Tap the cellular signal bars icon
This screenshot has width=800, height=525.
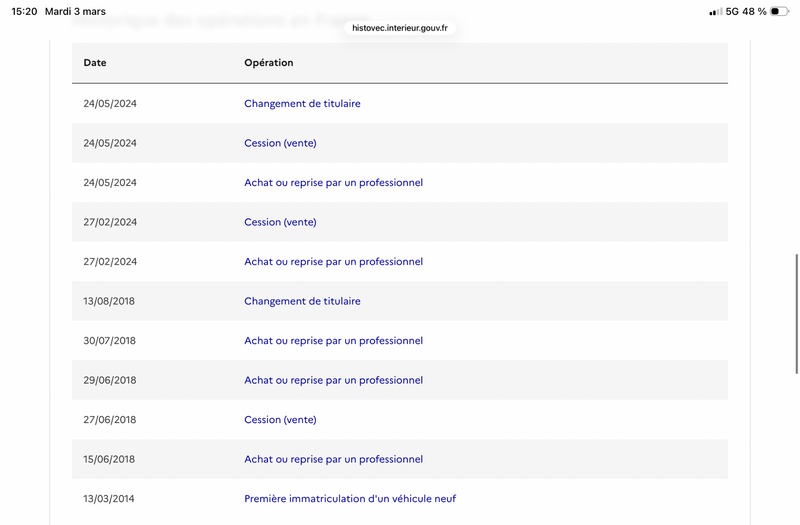(x=716, y=12)
